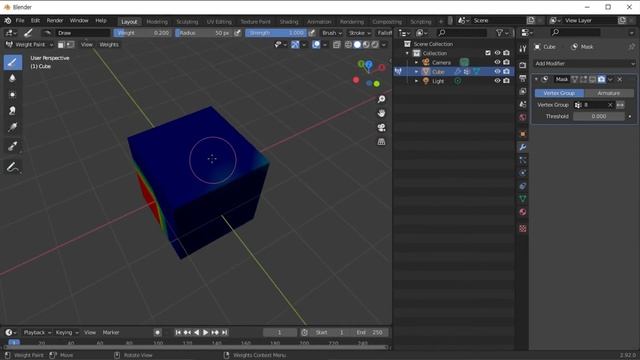Switch to the Sculpting workspace tab
Screen dimensions: 640x360
point(187,22)
